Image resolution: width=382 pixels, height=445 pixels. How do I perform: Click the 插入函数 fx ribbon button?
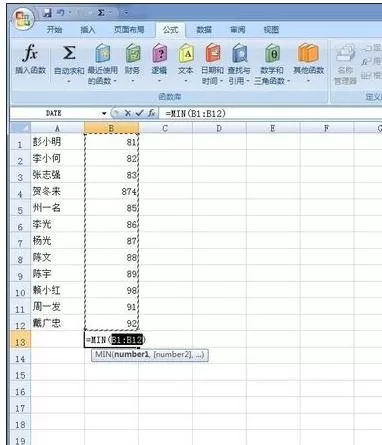(30, 59)
